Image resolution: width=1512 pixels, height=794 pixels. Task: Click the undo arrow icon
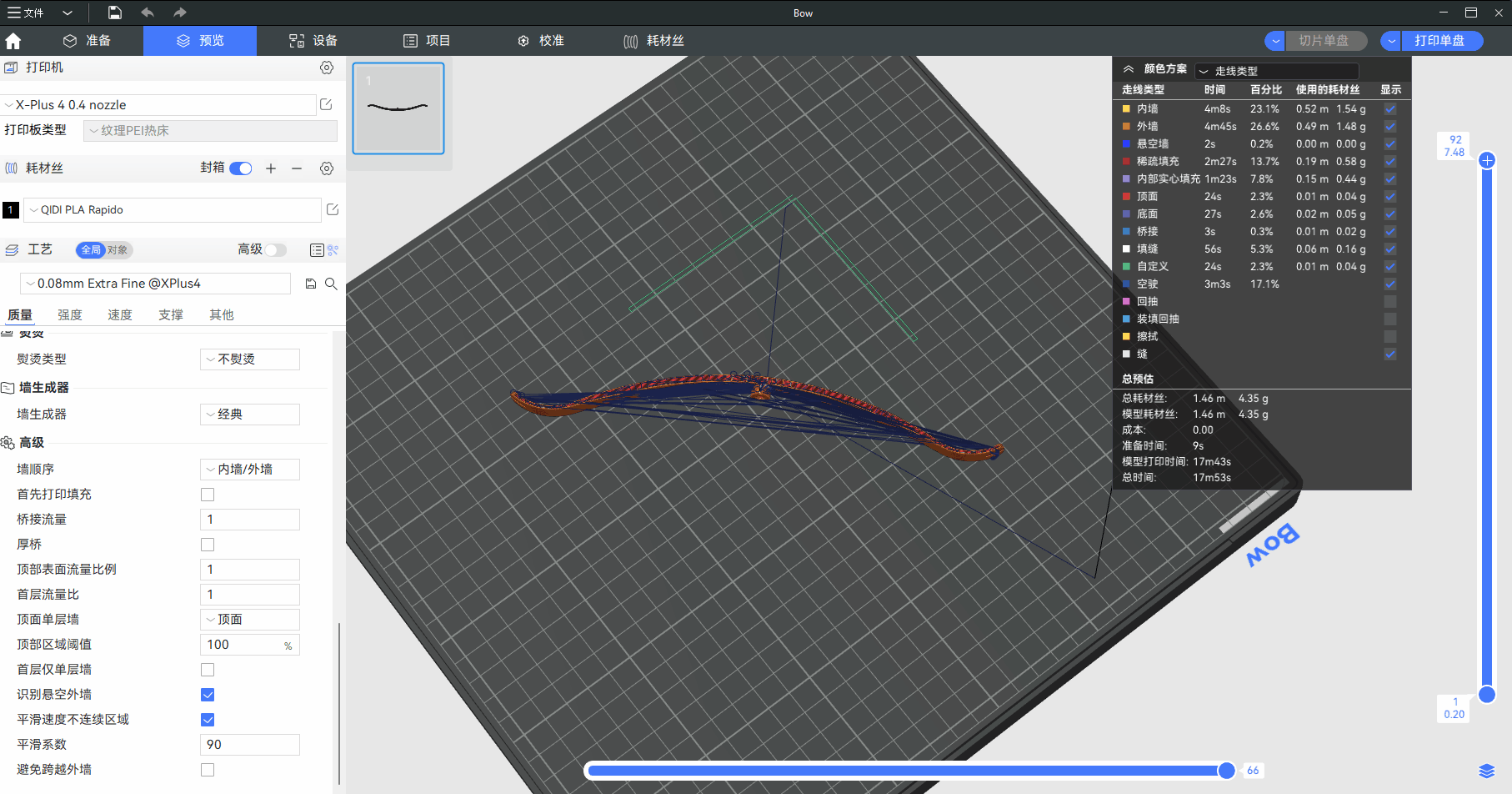[148, 13]
